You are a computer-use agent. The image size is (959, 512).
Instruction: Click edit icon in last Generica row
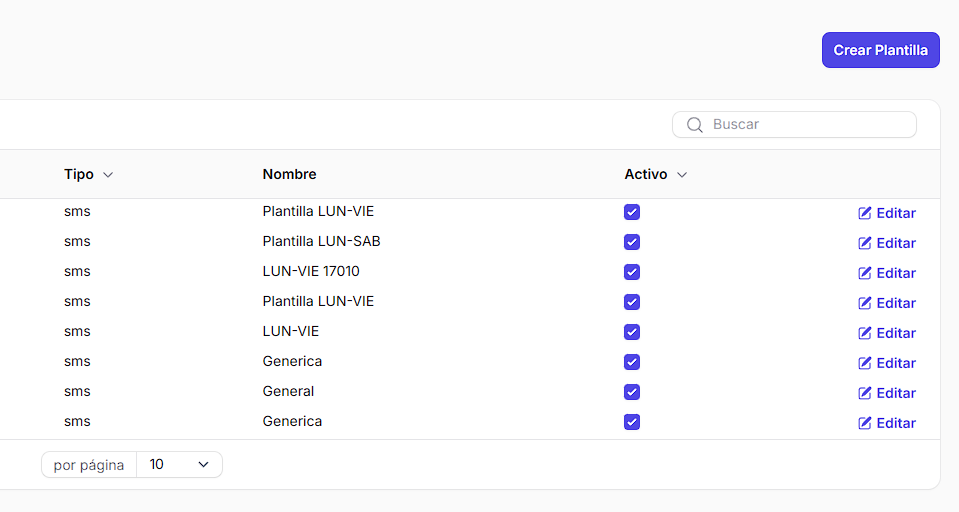pyautogui.click(x=865, y=423)
